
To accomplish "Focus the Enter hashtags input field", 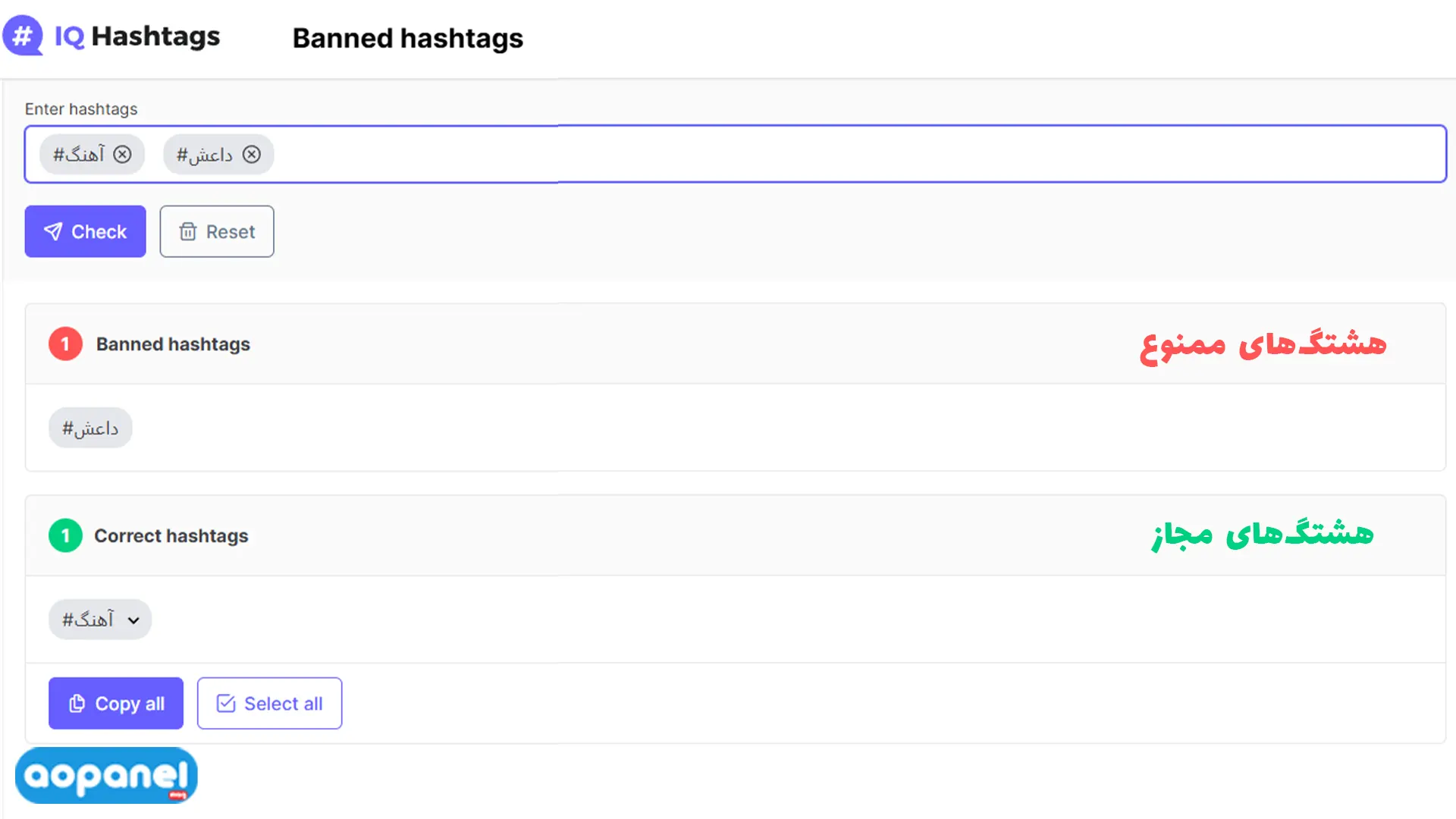I will click(x=735, y=154).
